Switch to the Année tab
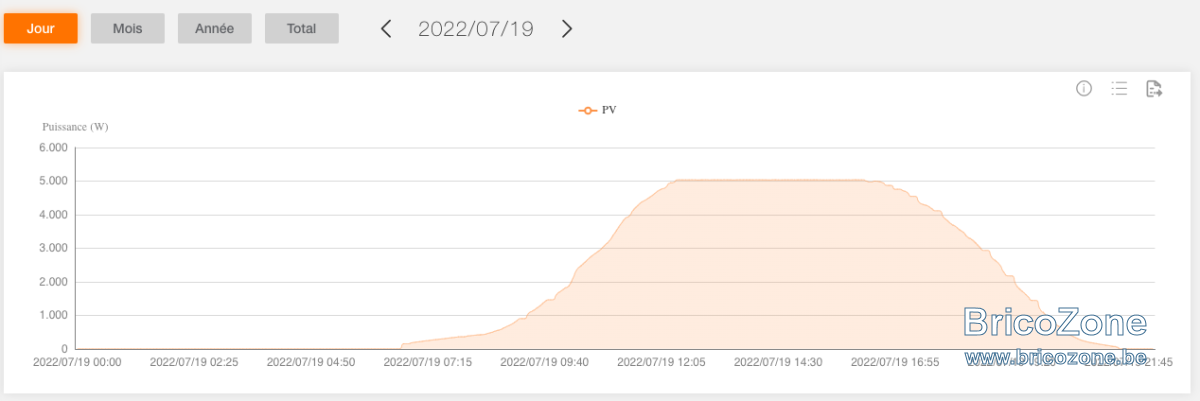The height and width of the screenshot is (401, 1200). point(214,29)
